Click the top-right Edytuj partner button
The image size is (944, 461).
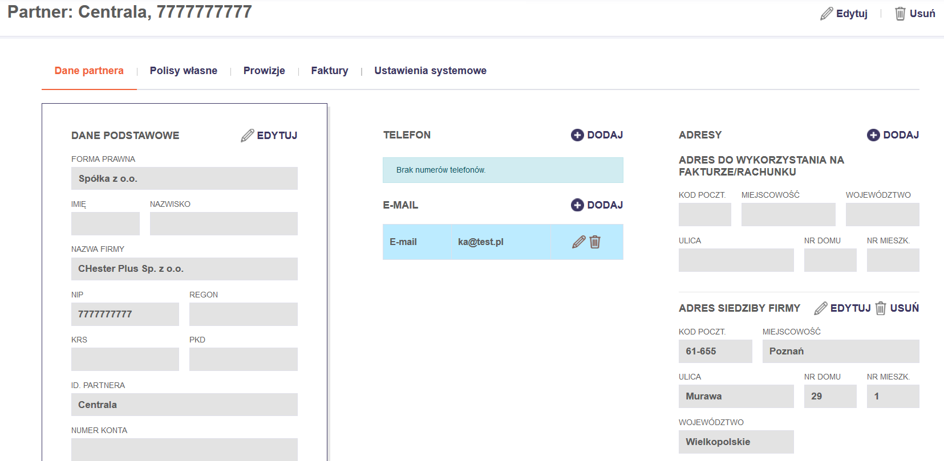tap(843, 14)
